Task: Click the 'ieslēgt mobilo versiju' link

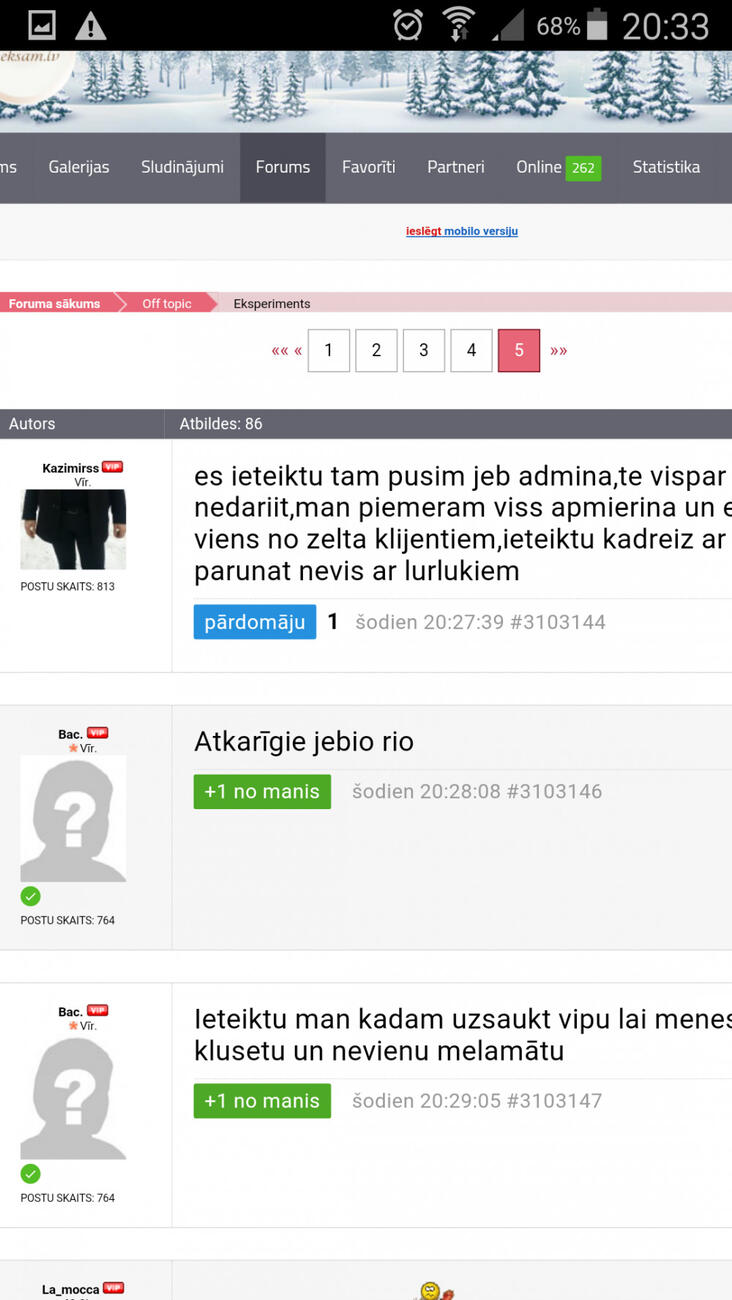Action: (462, 231)
